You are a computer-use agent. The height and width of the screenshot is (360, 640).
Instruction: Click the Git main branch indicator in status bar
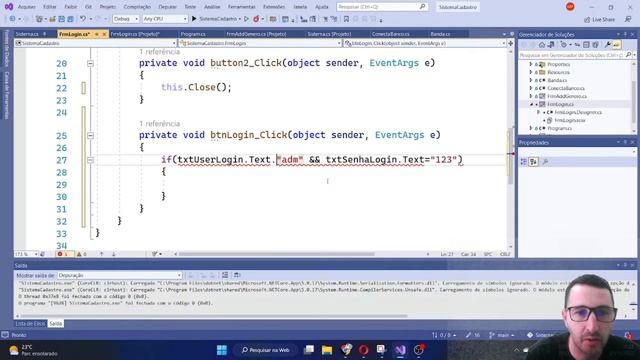tap(502, 335)
